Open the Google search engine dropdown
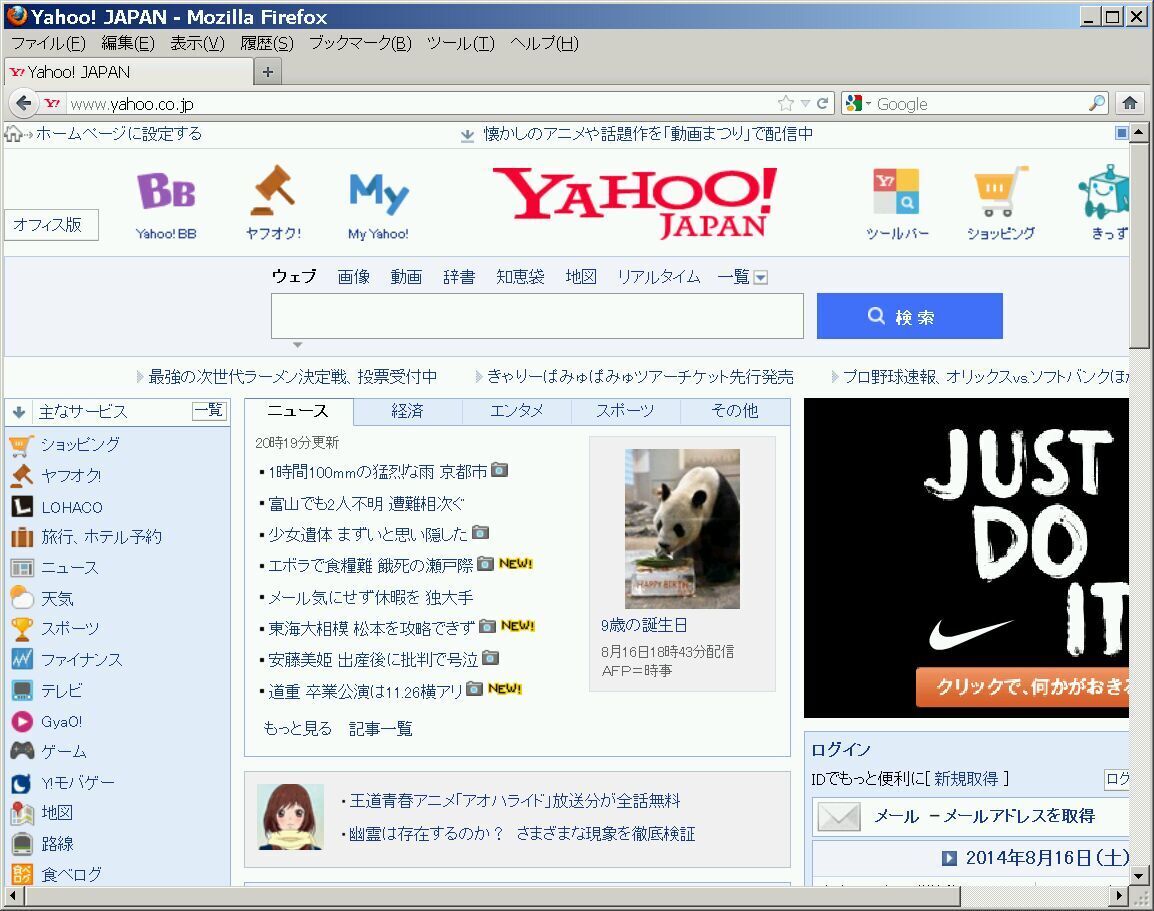Screen dimensions: 1154x911 pyautogui.click(x=858, y=103)
